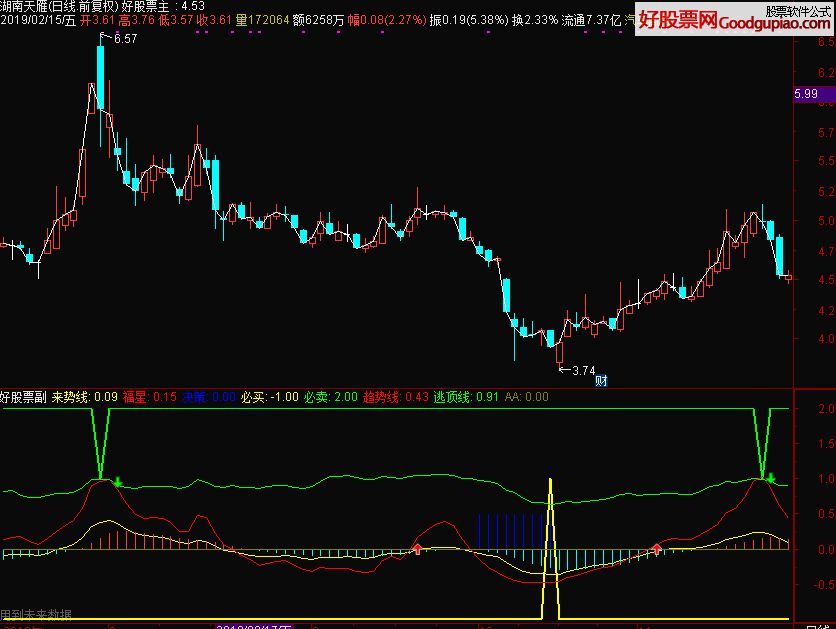Click the turnover amount 额6258万
This screenshot has height=629, width=836.
(318, 21)
